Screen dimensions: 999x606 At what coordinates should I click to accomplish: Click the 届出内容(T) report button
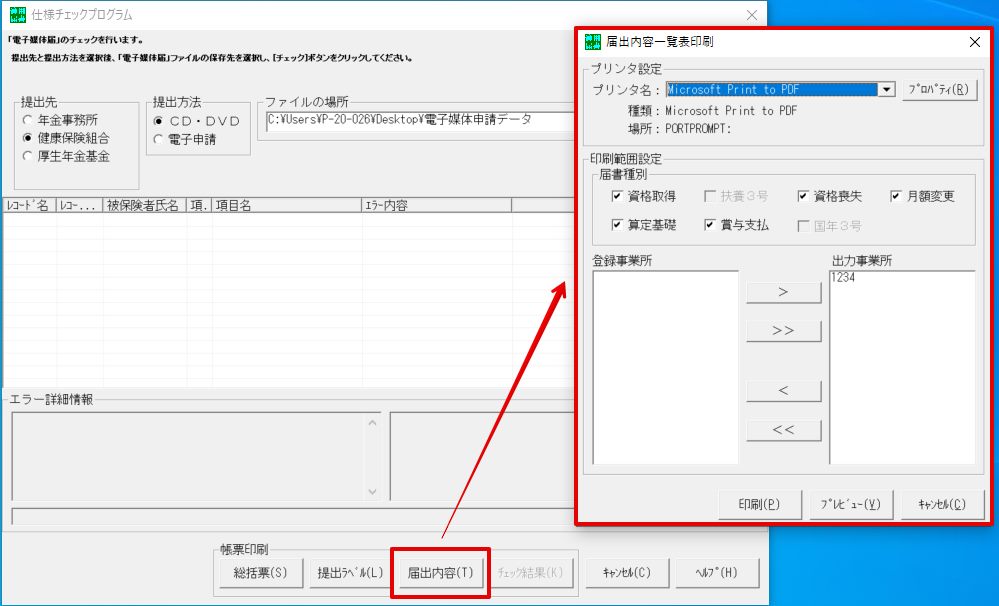click(440, 572)
